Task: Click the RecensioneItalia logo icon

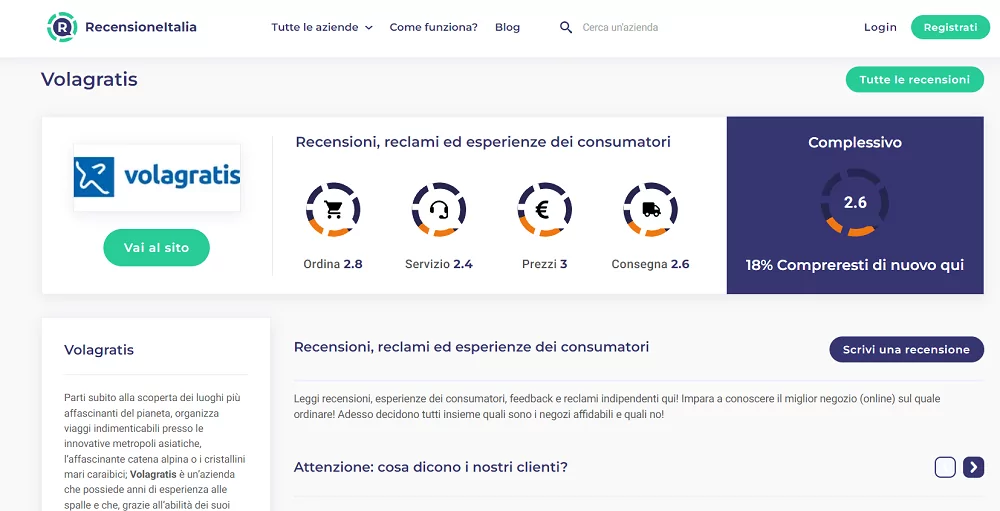Action: [x=62, y=27]
